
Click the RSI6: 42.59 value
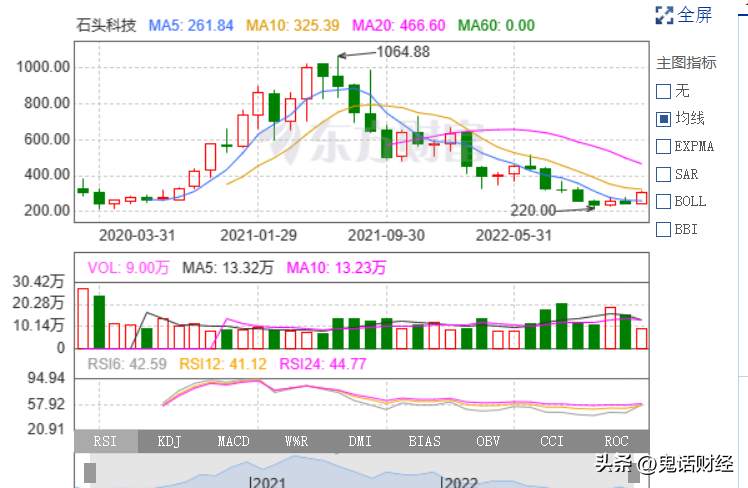(x=127, y=364)
